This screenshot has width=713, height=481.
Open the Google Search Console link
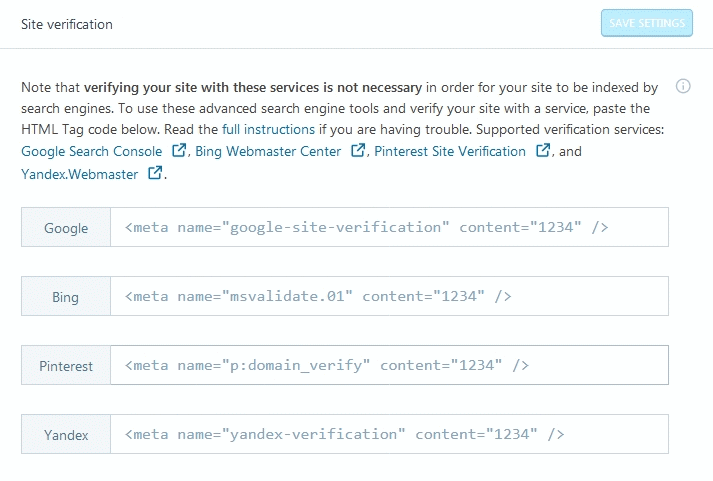click(x=91, y=151)
